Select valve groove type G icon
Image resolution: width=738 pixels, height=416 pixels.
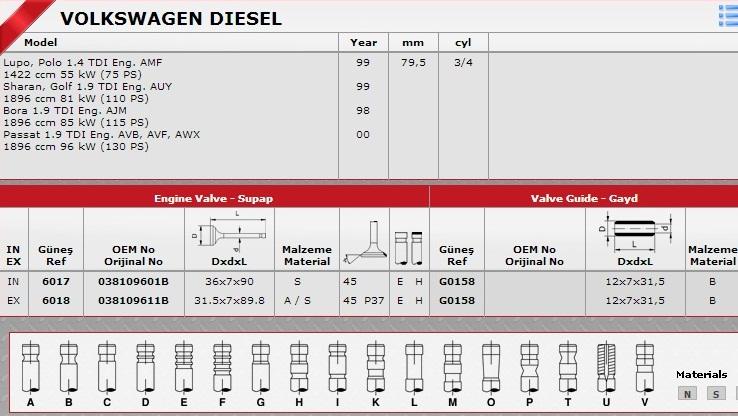[261, 368]
